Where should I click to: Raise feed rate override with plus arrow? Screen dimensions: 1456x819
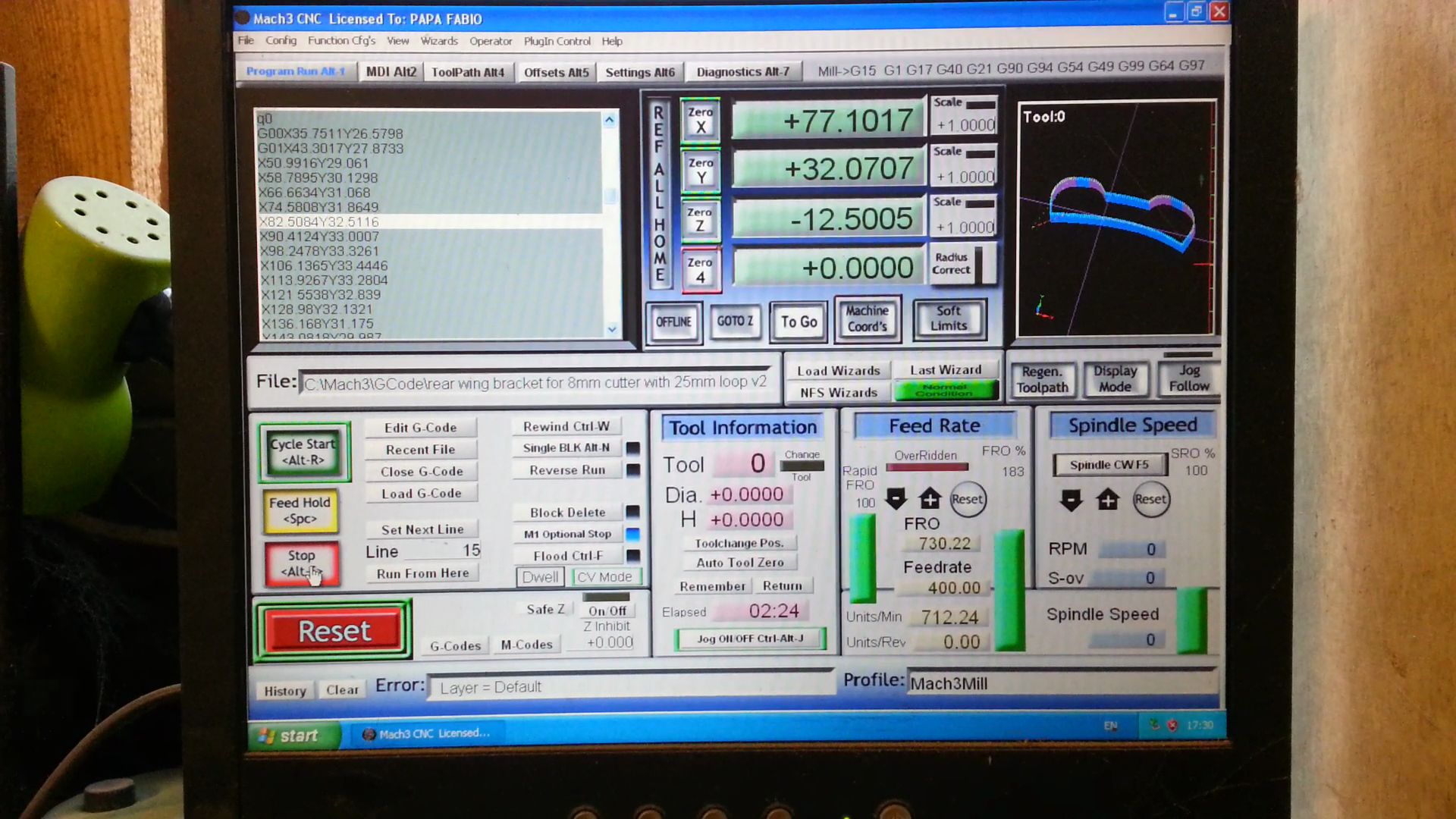pos(930,499)
